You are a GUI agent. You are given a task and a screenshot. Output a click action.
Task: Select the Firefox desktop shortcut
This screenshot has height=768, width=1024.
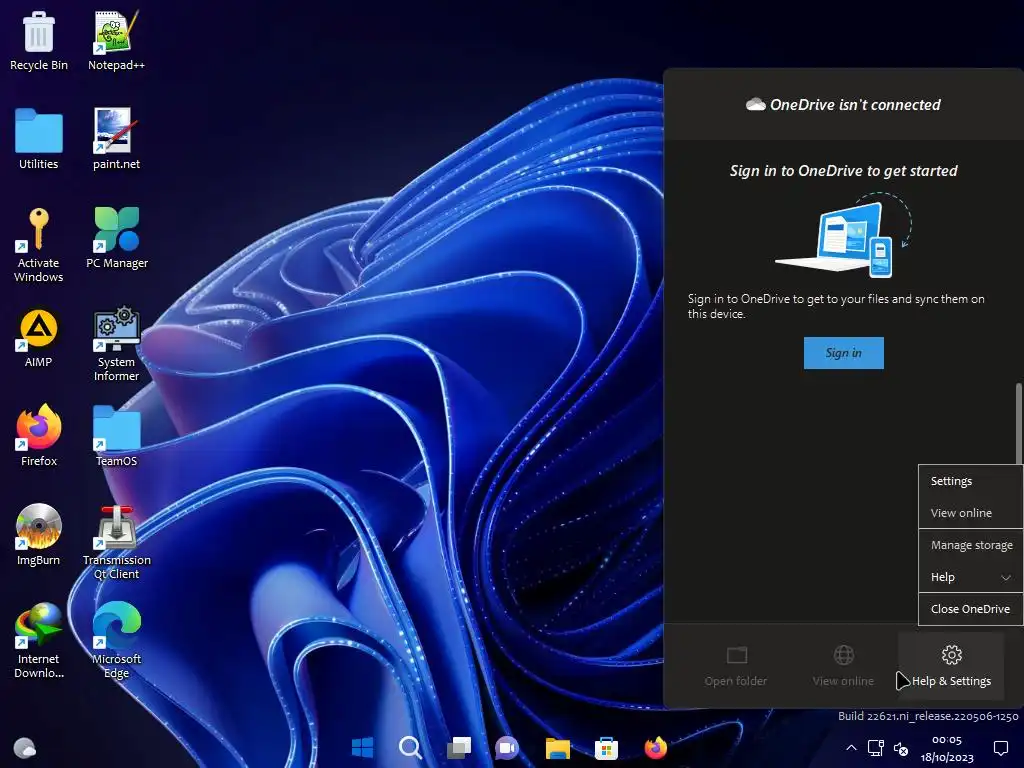tap(39, 436)
